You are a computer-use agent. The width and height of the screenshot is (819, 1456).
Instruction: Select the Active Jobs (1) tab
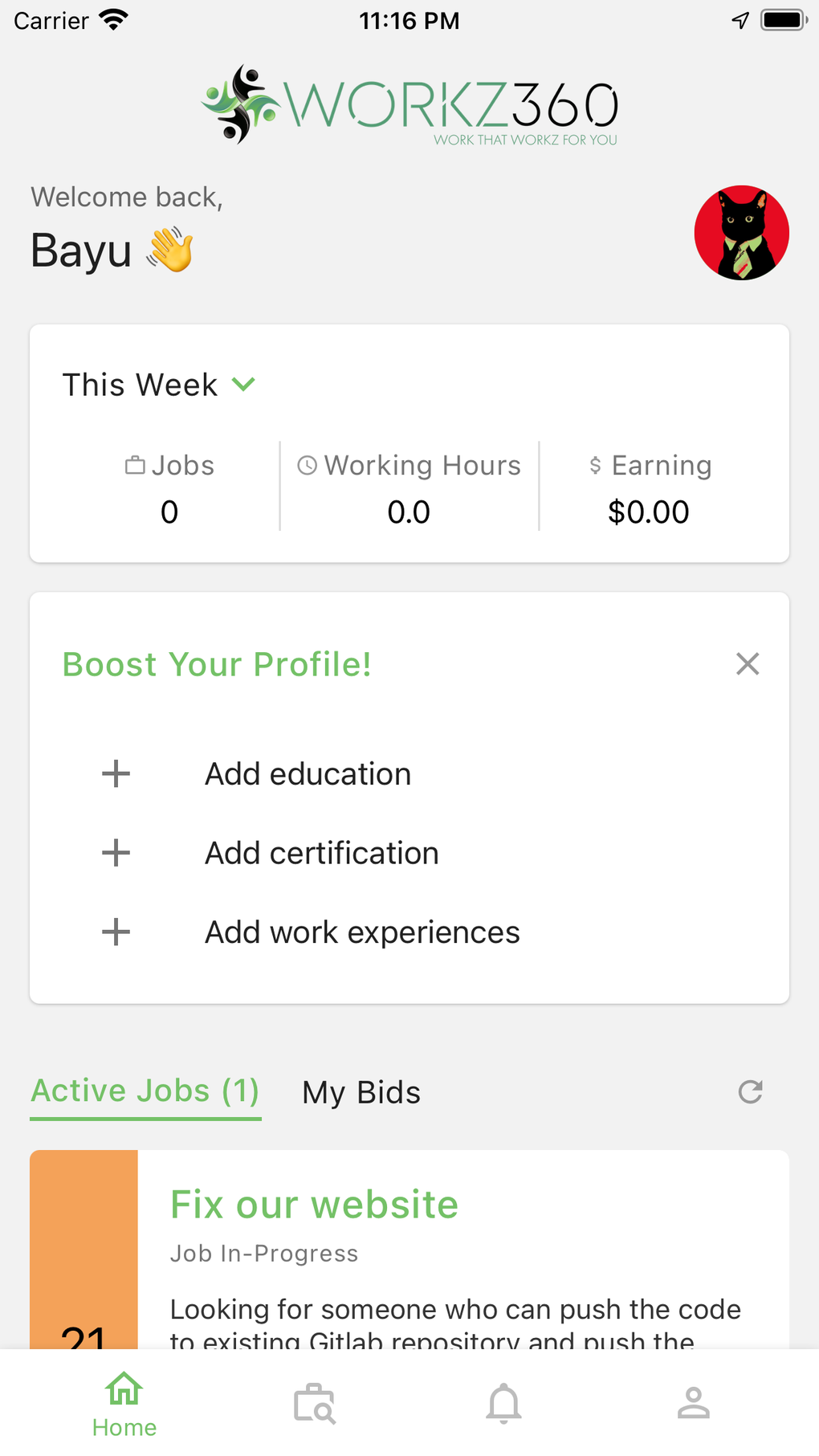click(x=145, y=1091)
